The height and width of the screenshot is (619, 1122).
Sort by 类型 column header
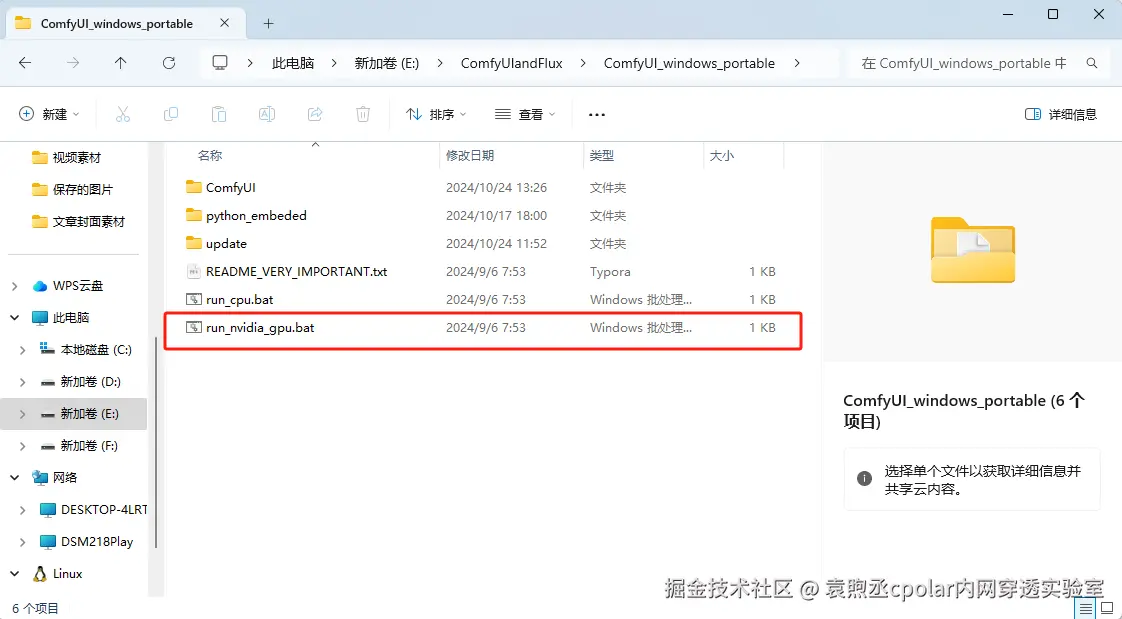coord(601,155)
